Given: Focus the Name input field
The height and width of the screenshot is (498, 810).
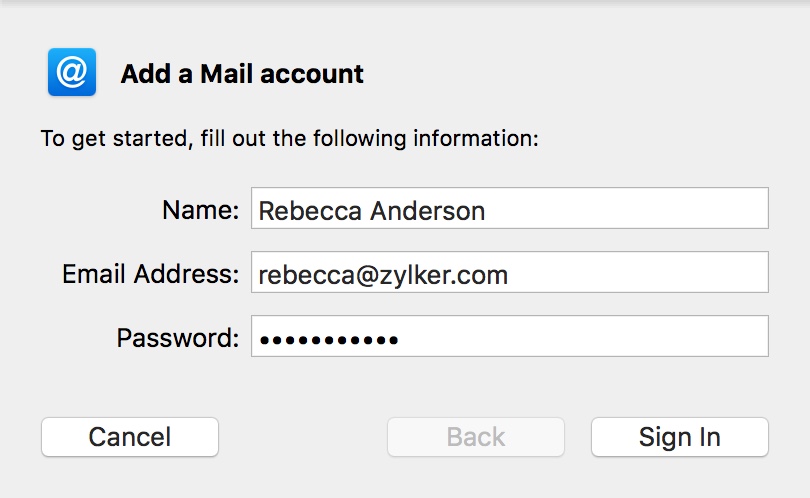Looking at the screenshot, I should click(x=509, y=209).
